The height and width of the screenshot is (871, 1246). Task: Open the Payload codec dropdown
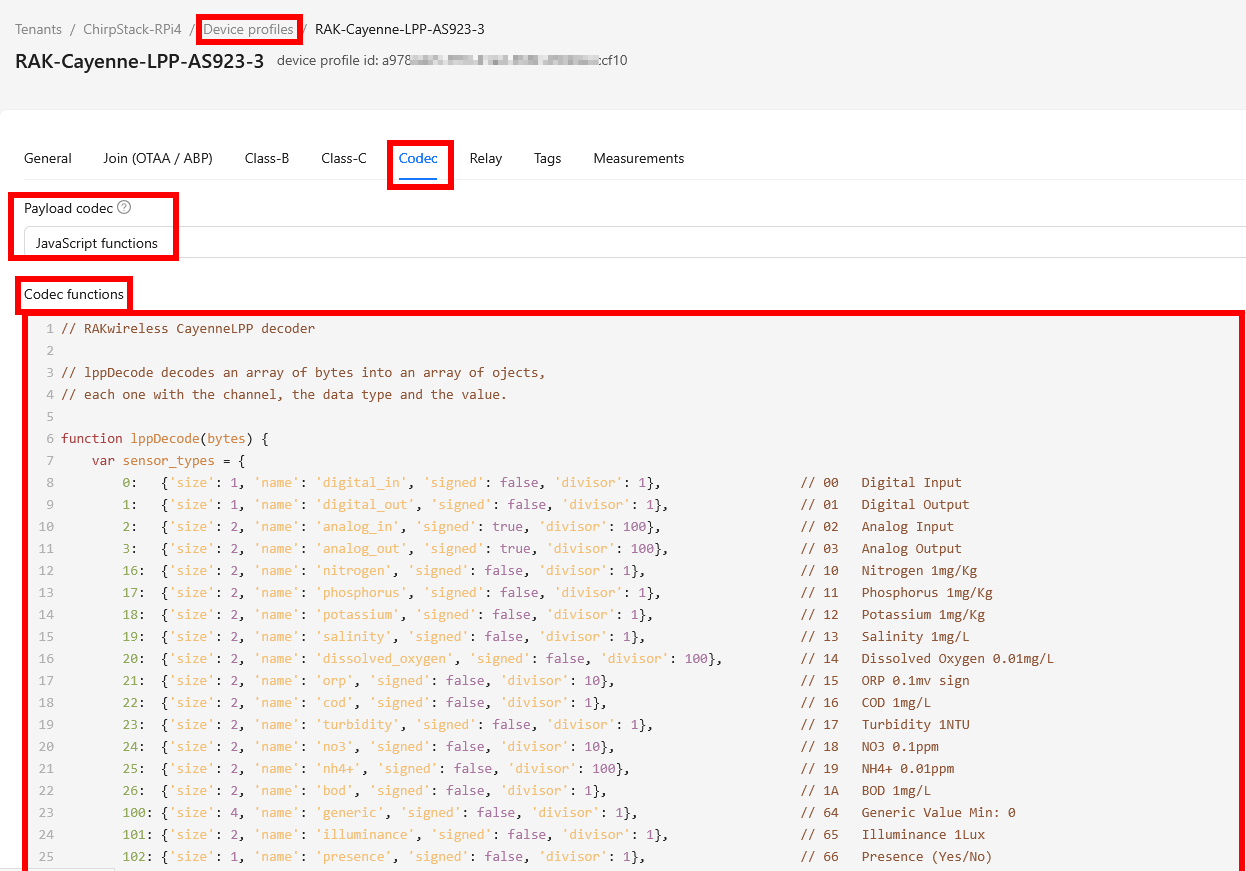(x=635, y=243)
